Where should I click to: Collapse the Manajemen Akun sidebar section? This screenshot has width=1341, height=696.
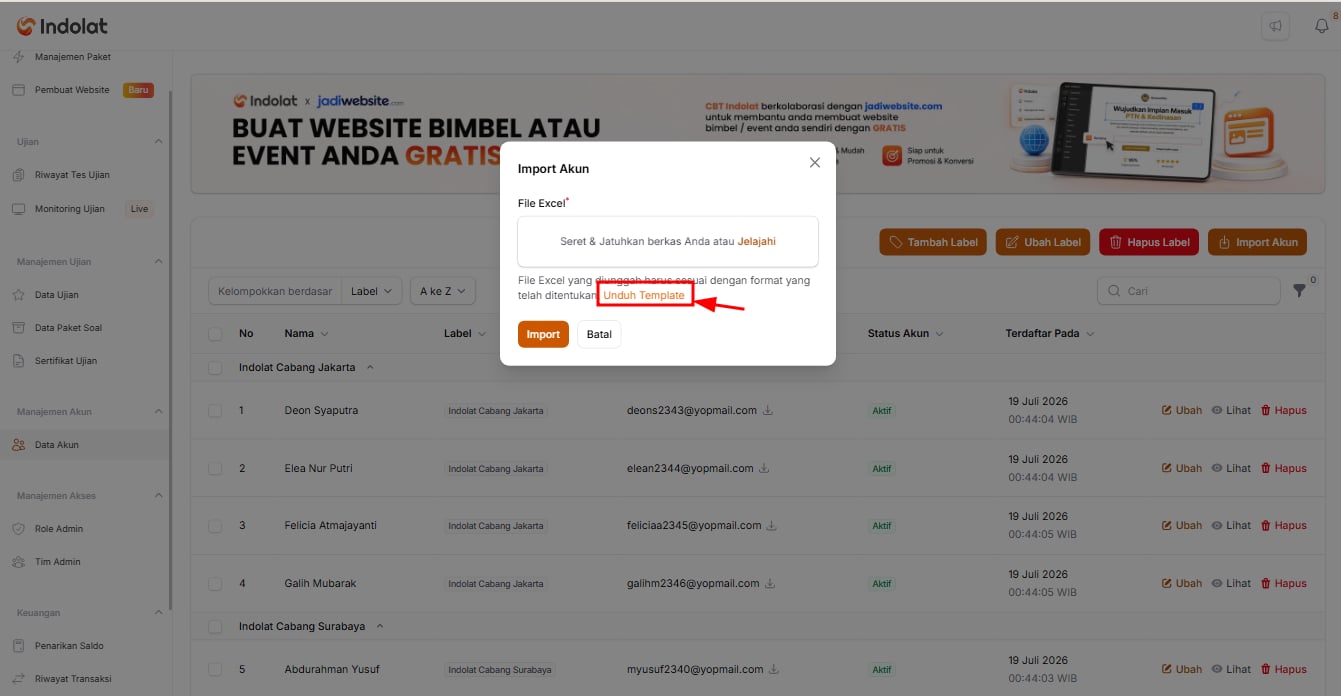(158, 412)
